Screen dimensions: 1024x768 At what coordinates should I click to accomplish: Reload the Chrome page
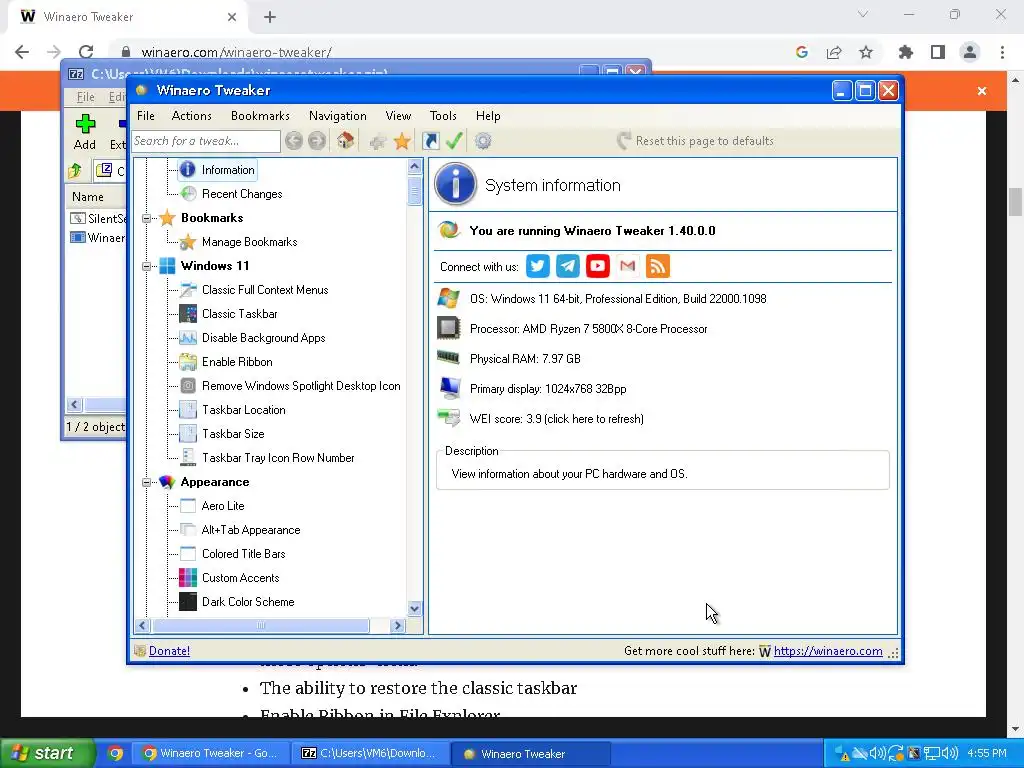[86, 52]
